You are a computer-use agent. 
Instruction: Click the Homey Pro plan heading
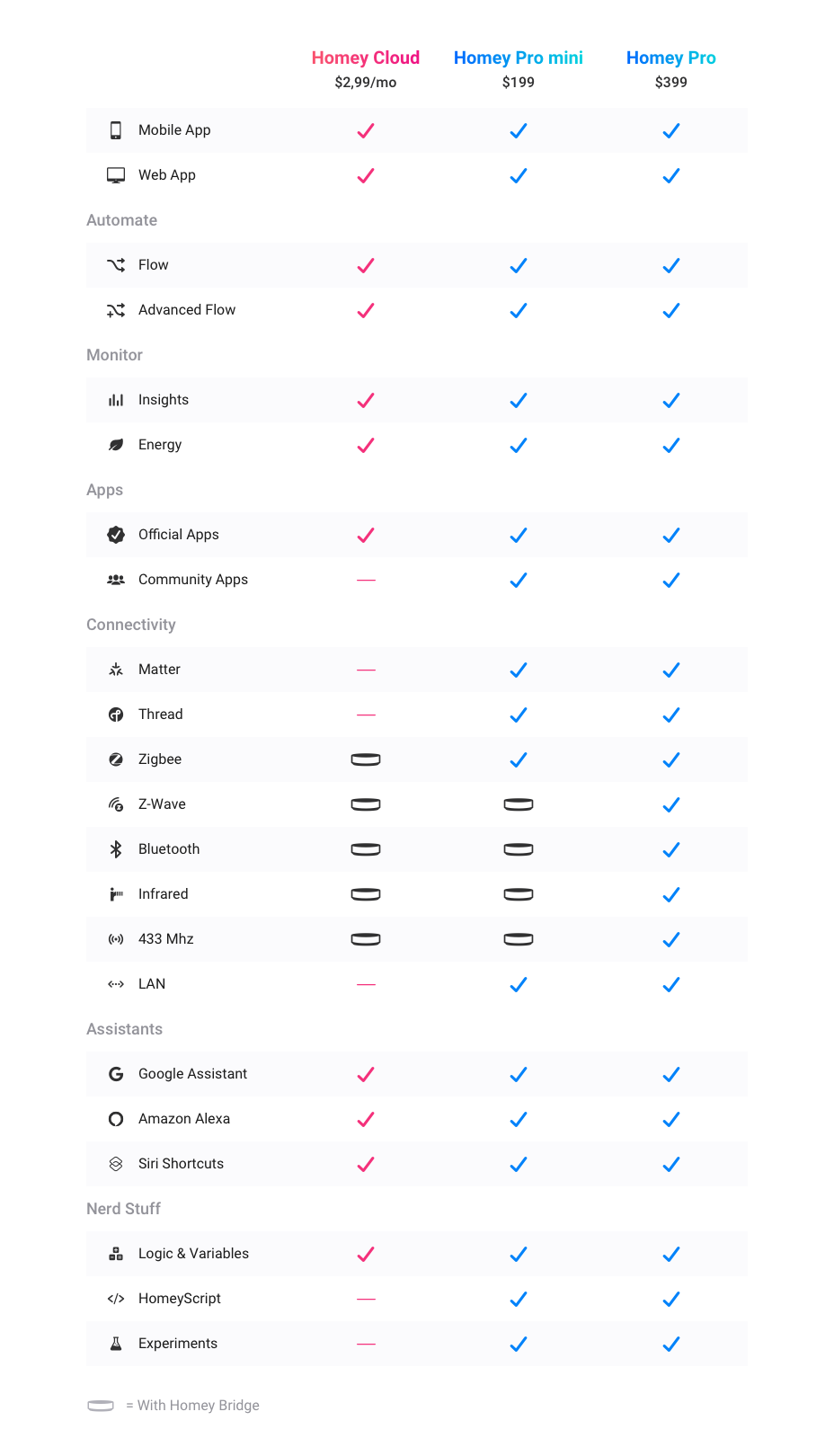(671, 58)
